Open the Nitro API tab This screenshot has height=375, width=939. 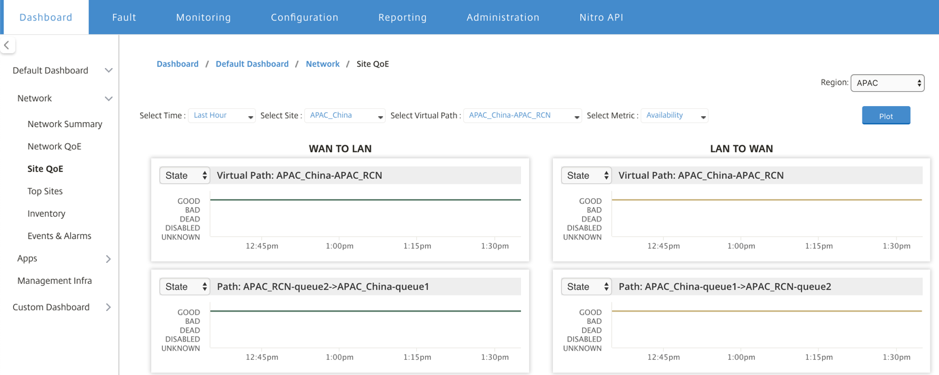(x=602, y=17)
